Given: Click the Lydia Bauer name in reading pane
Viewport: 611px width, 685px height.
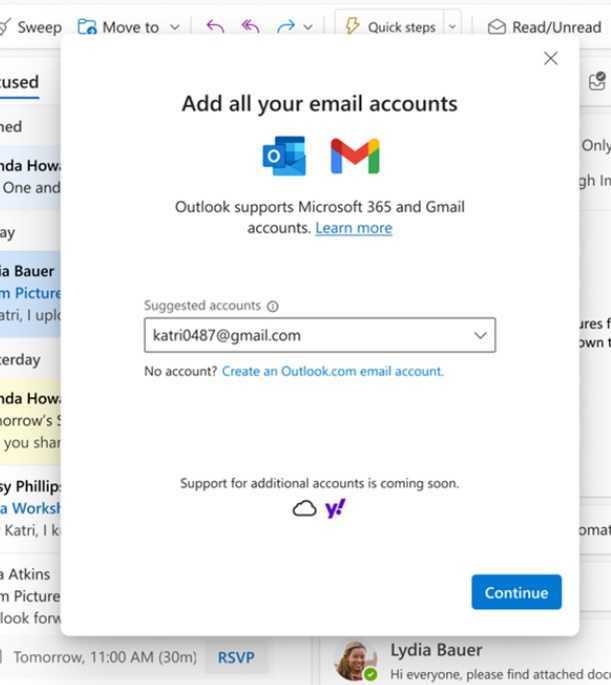Looking at the screenshot, I should click(x=436, y=650).
